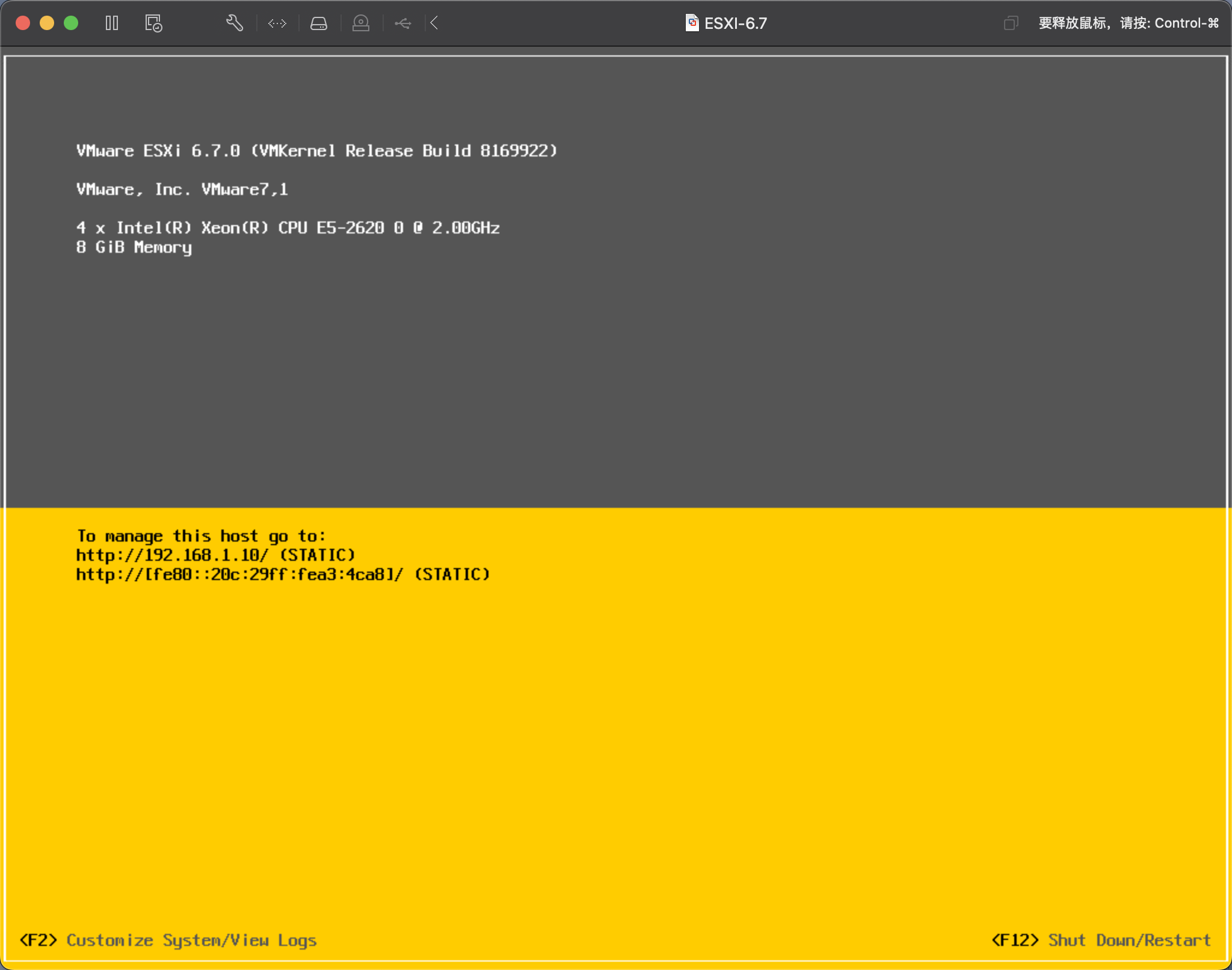This screenshot has width=1232, height=970.
Task: Open the snapshots manager icon
Action: click(x=153, y=23)
